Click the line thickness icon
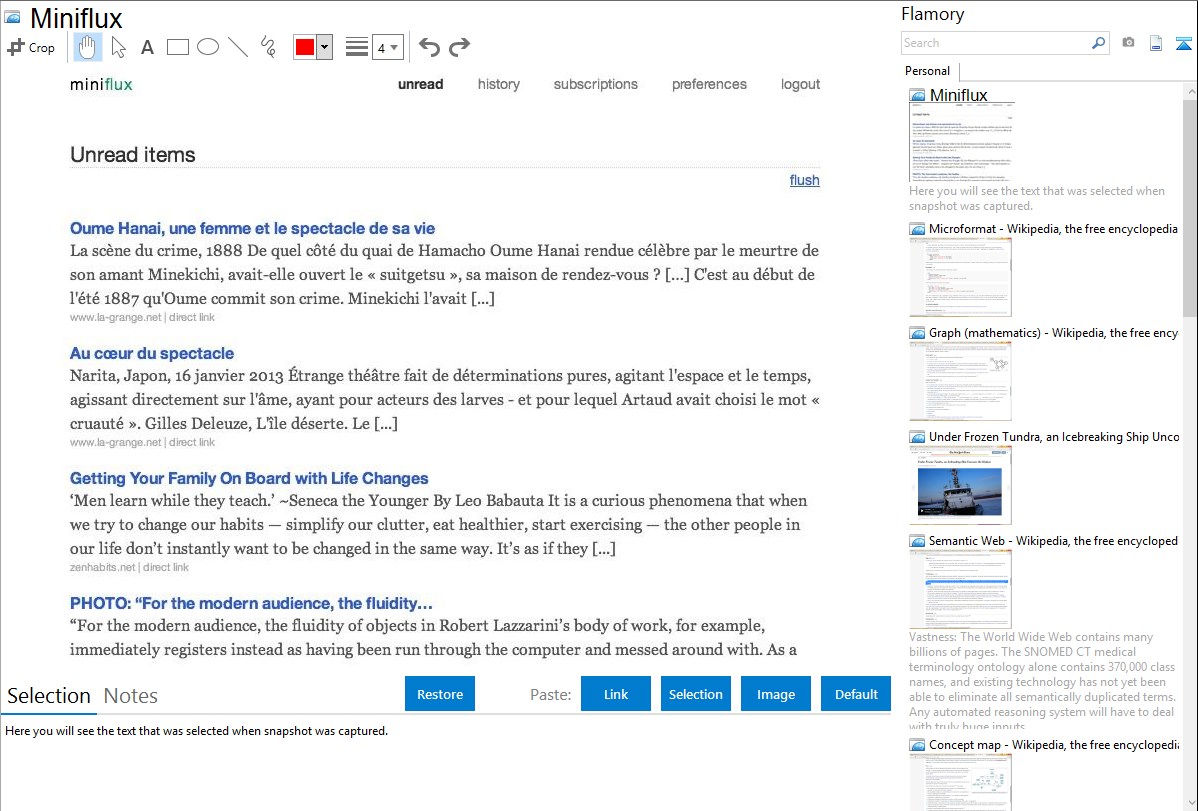This screenshot has height=811, width=1198. (x=356, y=47)
